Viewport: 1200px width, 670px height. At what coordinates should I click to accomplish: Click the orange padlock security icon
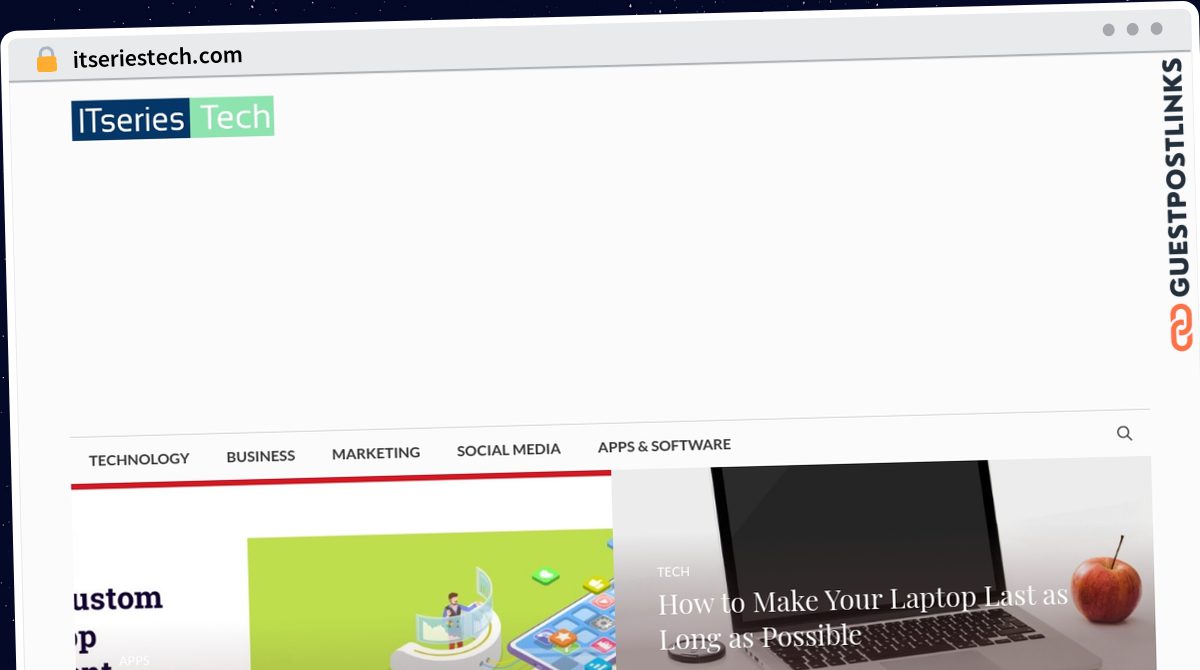click(47, 60)
